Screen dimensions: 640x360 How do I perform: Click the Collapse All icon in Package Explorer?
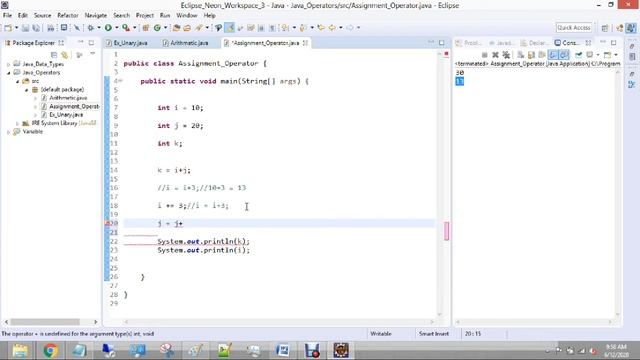click(54, 55)
